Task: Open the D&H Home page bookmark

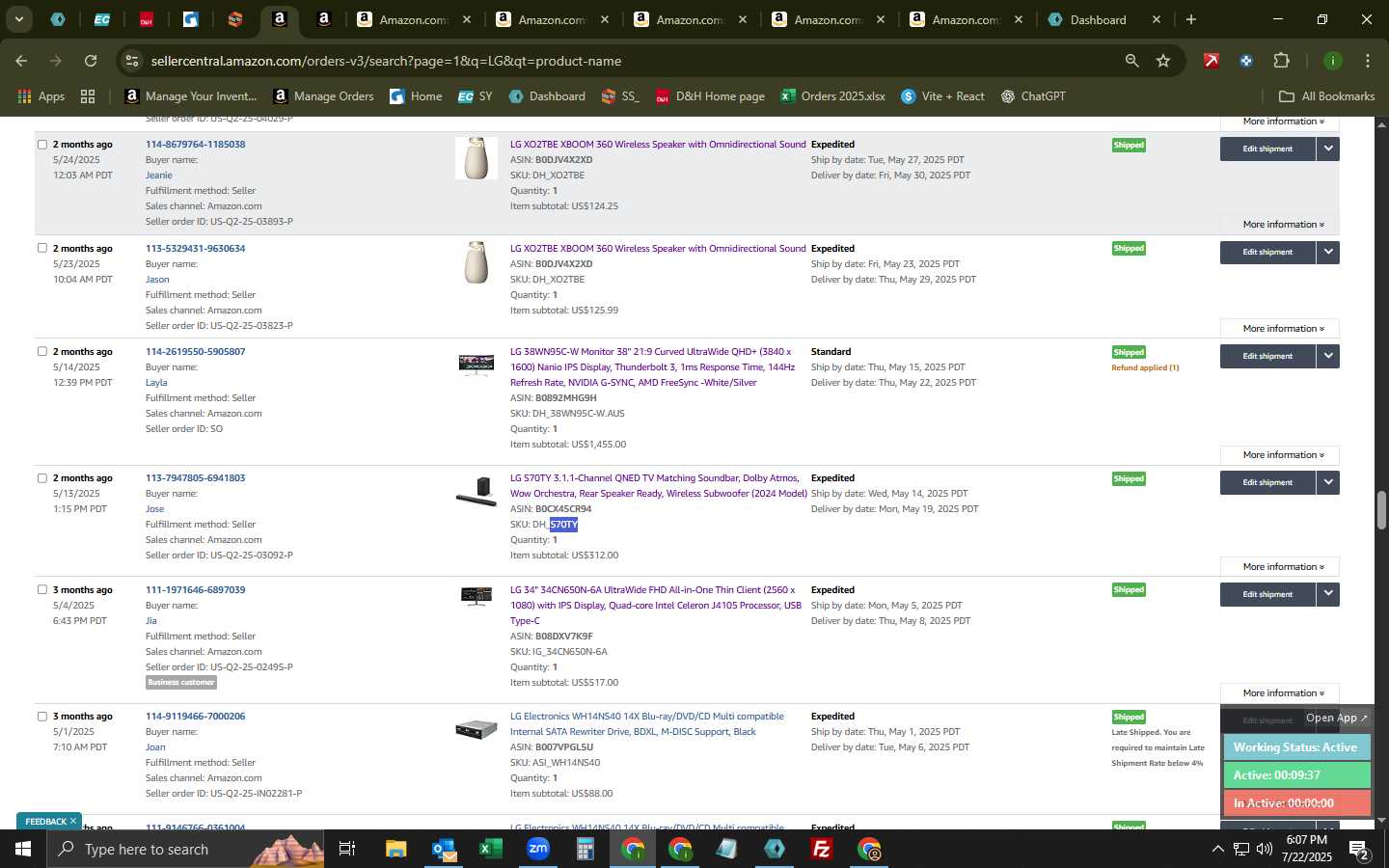Action: [710, 96]
